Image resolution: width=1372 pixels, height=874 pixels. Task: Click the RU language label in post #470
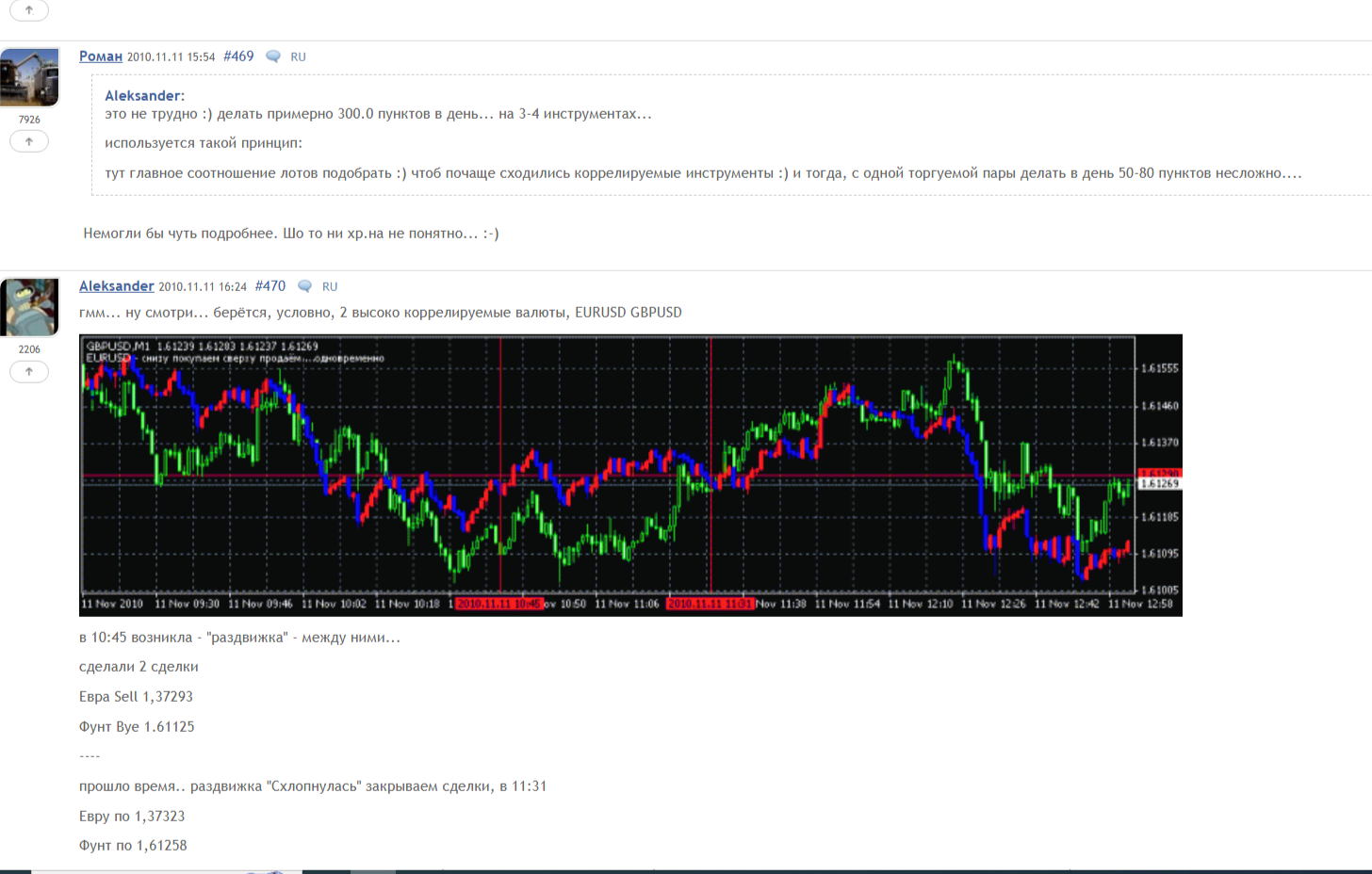click(x=330, y=286)
